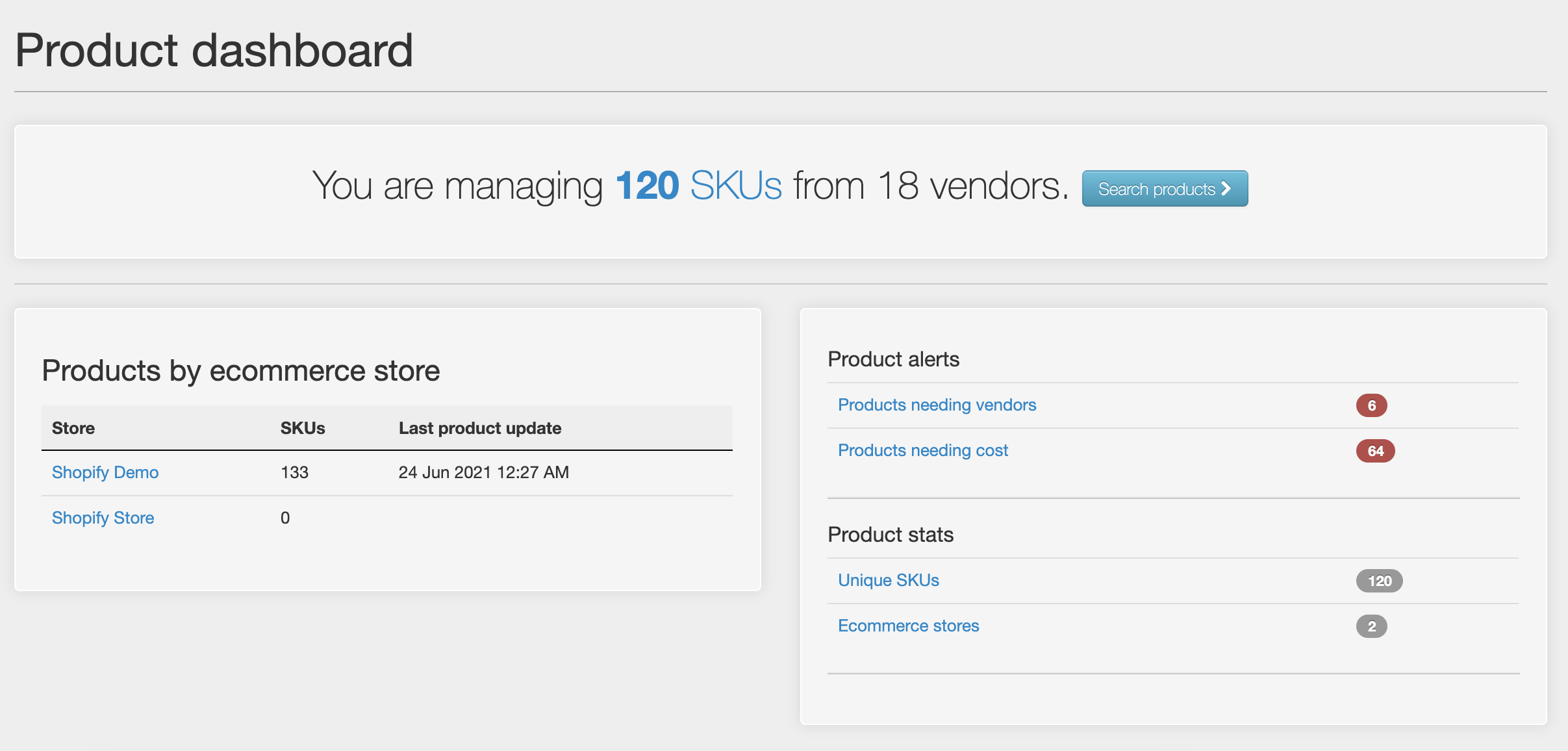Open Products needing vendors alert

pos(937,405)
